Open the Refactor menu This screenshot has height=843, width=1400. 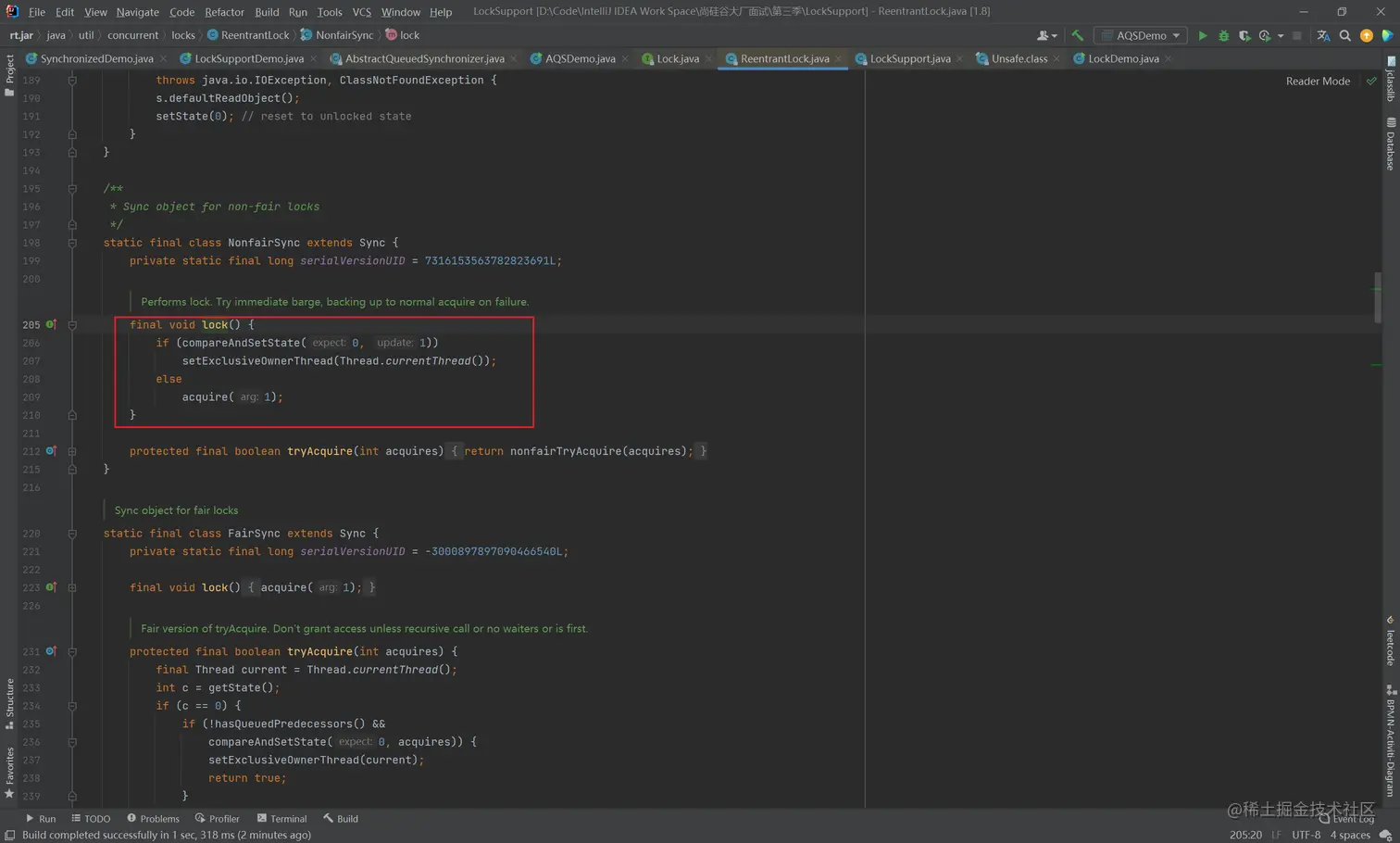(x=224, y=12)
